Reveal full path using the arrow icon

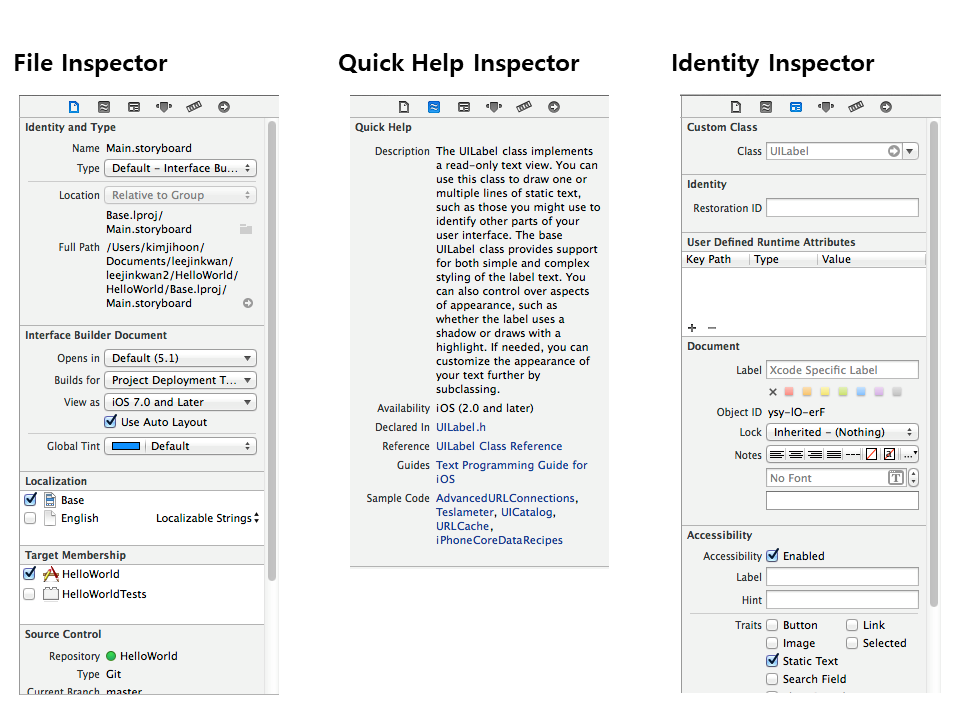(248, 303)
